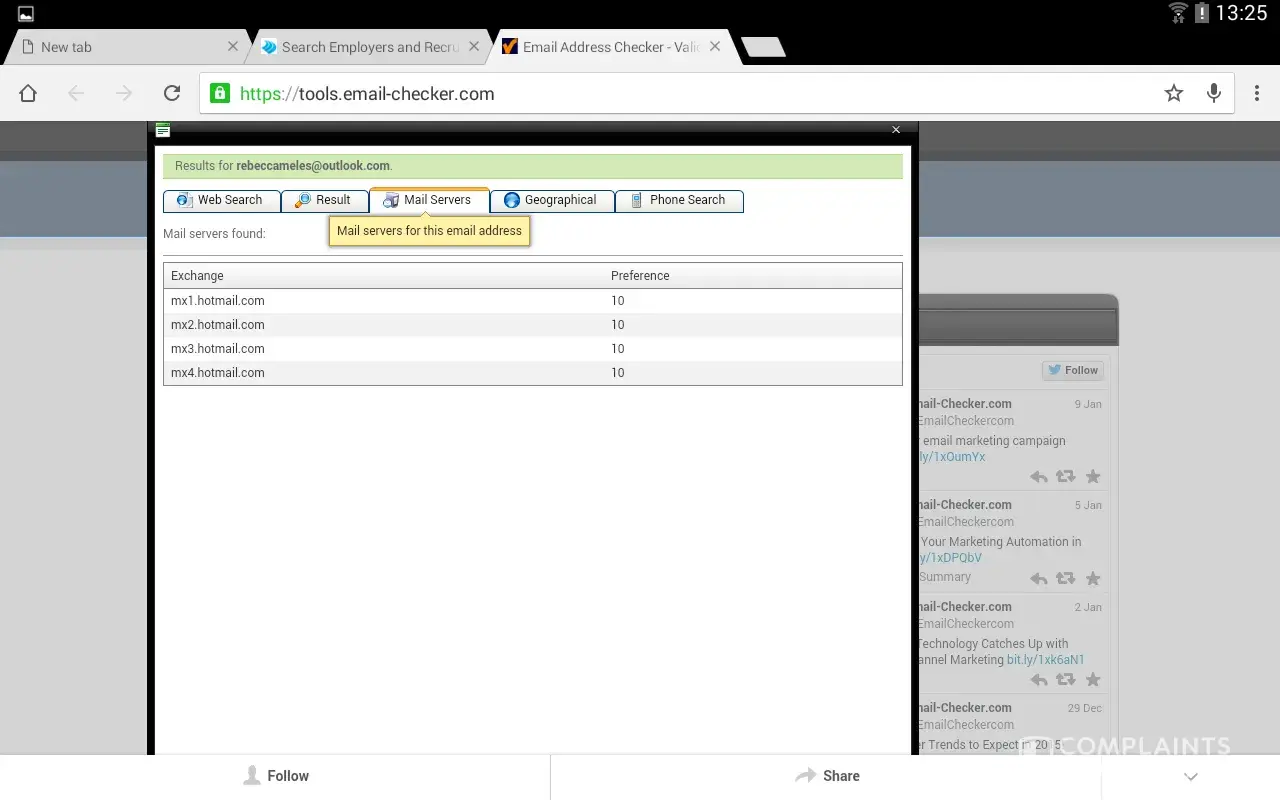Switch to the New tab browser tab
1280x800 pixels.
pyautogui.click(x=120, y=47)
